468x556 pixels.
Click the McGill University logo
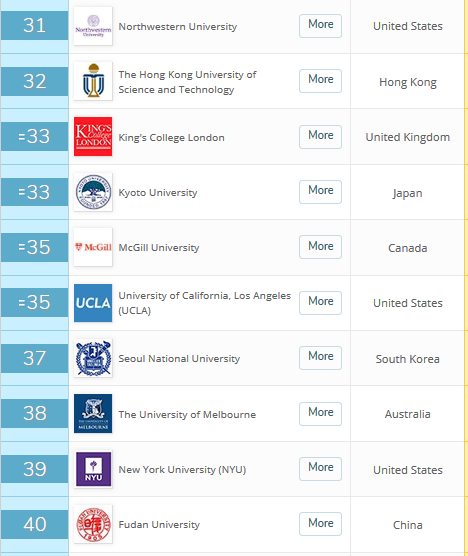[93, 247]
